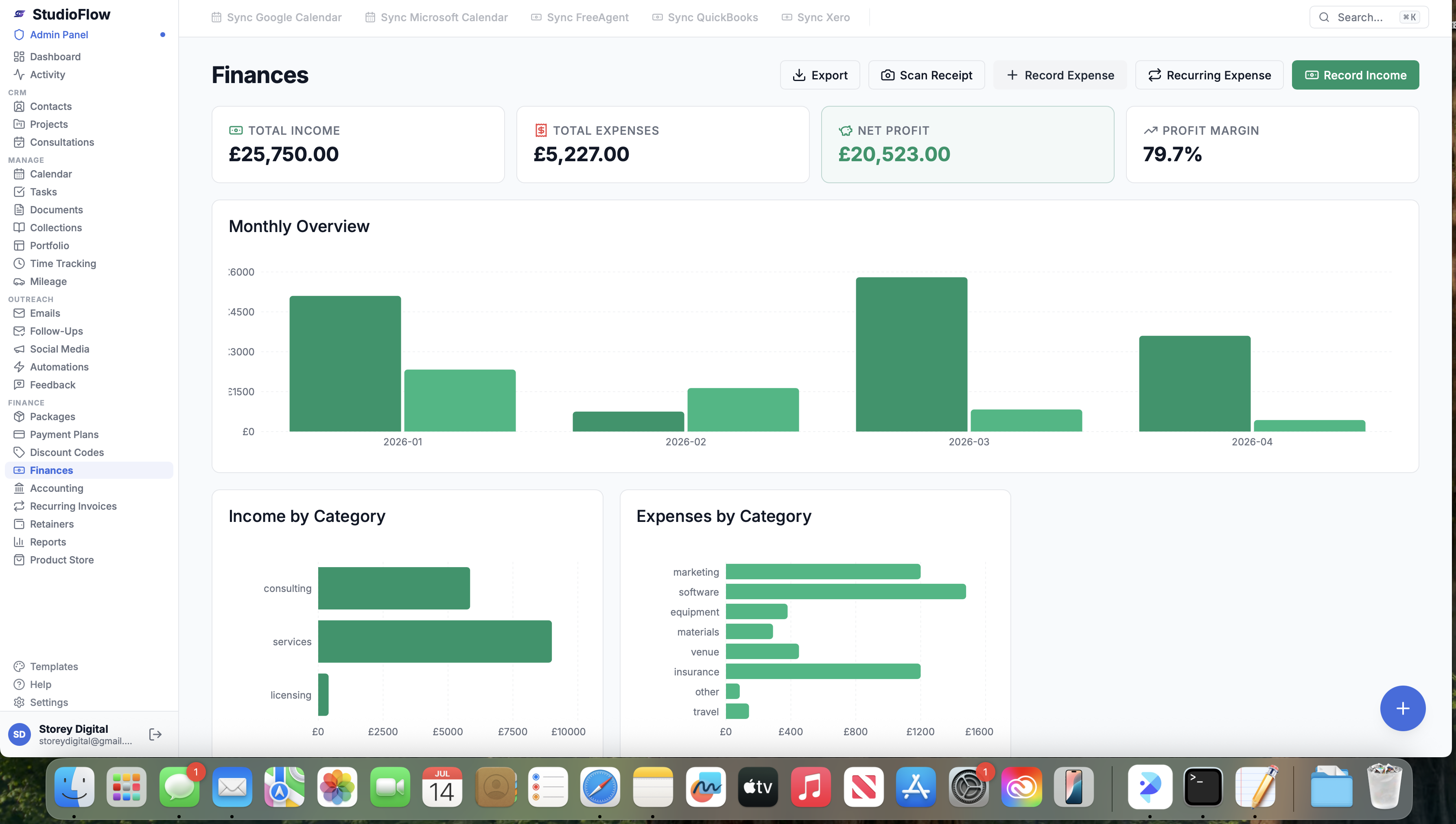Click the Time Tracking clock icon
1456x824 pixels.
19,264
